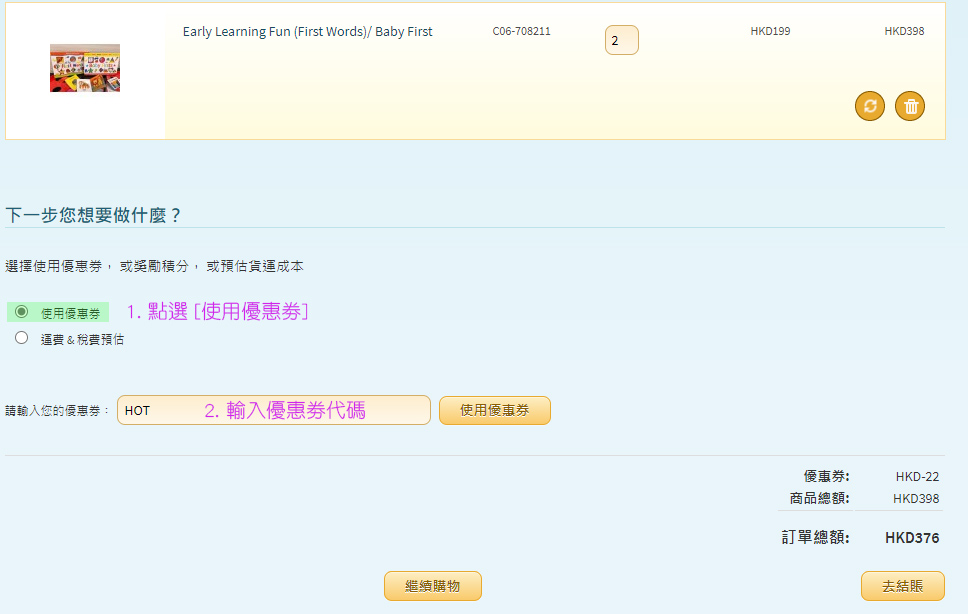This screenshot has width=968, height=614.
Task: Click the 選擇使用優惠券 instruction text line
Action: click(154, 266)
